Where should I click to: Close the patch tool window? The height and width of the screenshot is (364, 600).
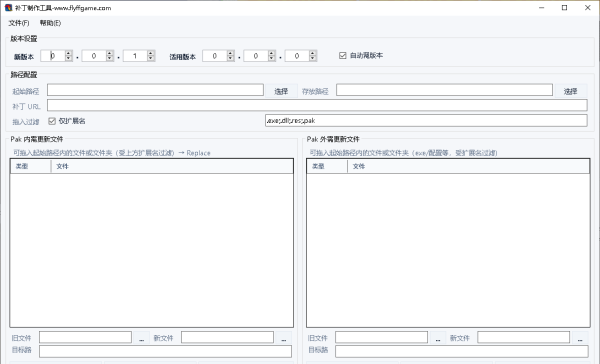point(588,8)
